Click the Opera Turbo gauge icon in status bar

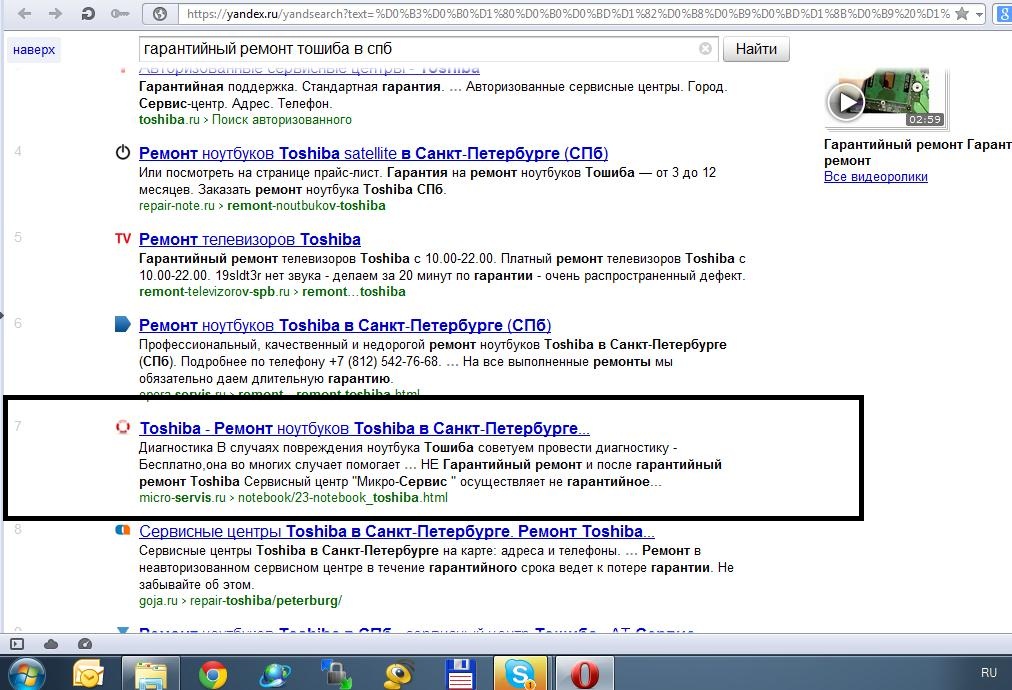coord(85,644)
